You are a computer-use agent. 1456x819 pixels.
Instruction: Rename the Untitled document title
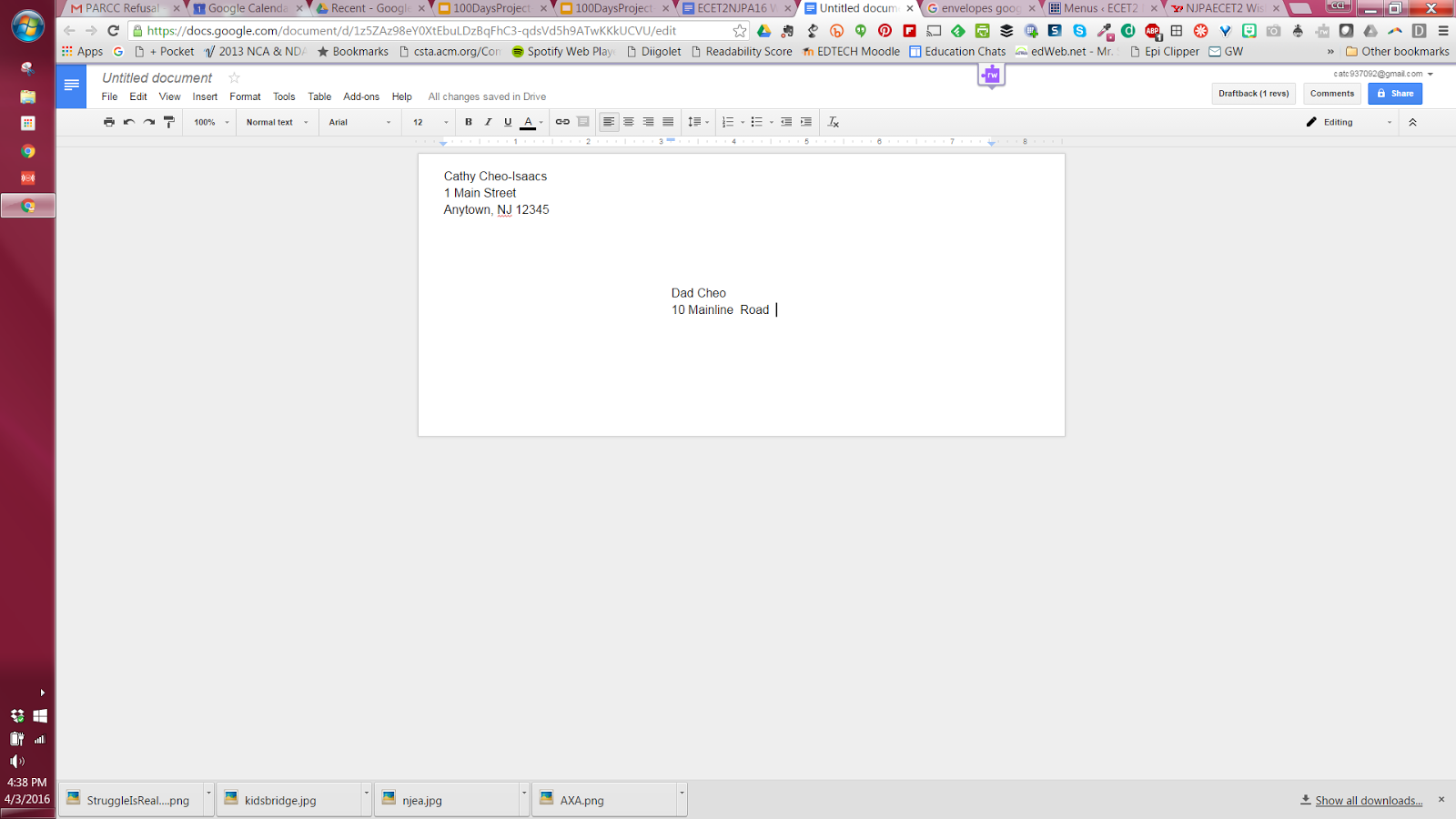tap(157, 78)
